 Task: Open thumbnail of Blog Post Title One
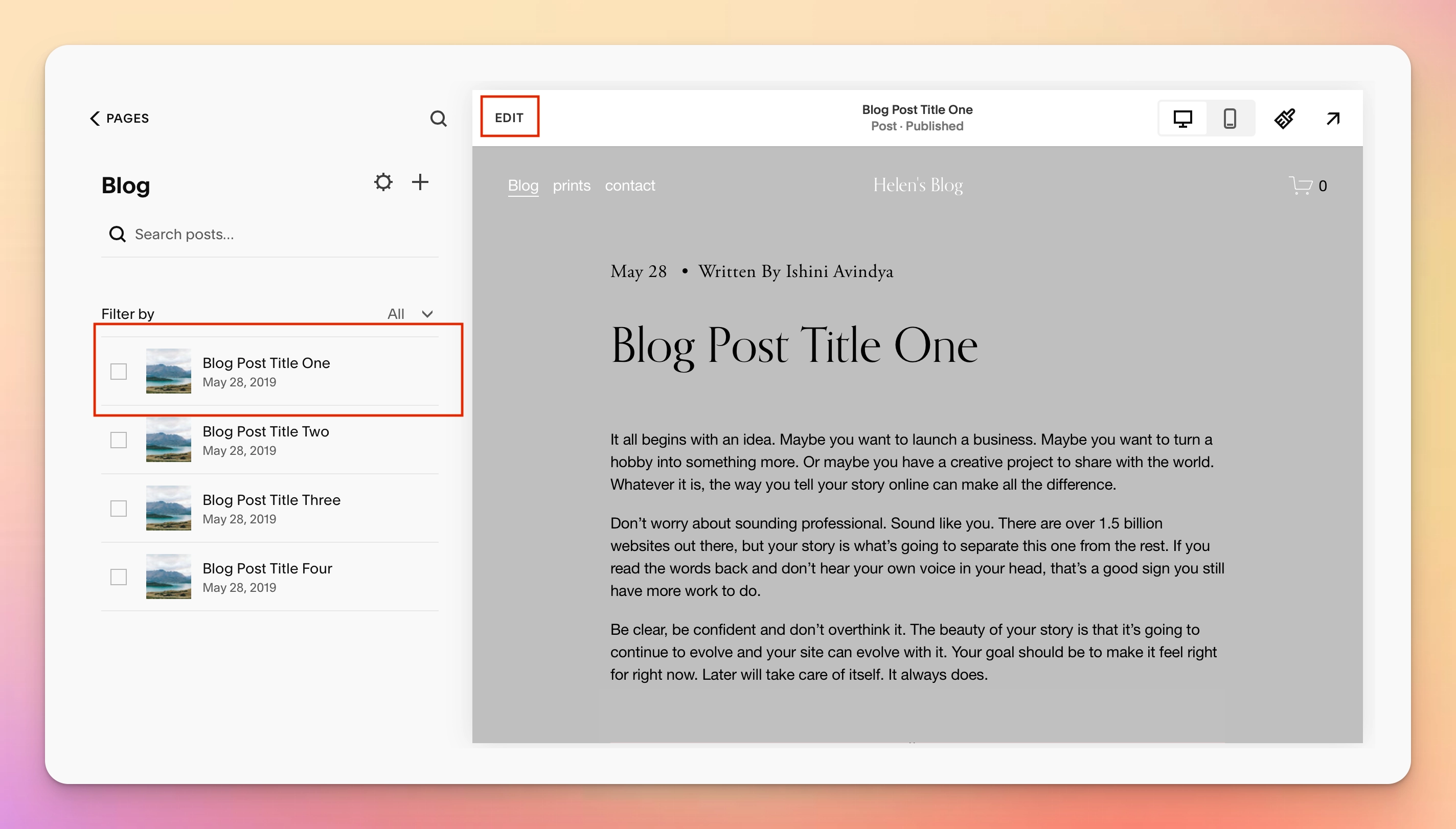(169, 371)
